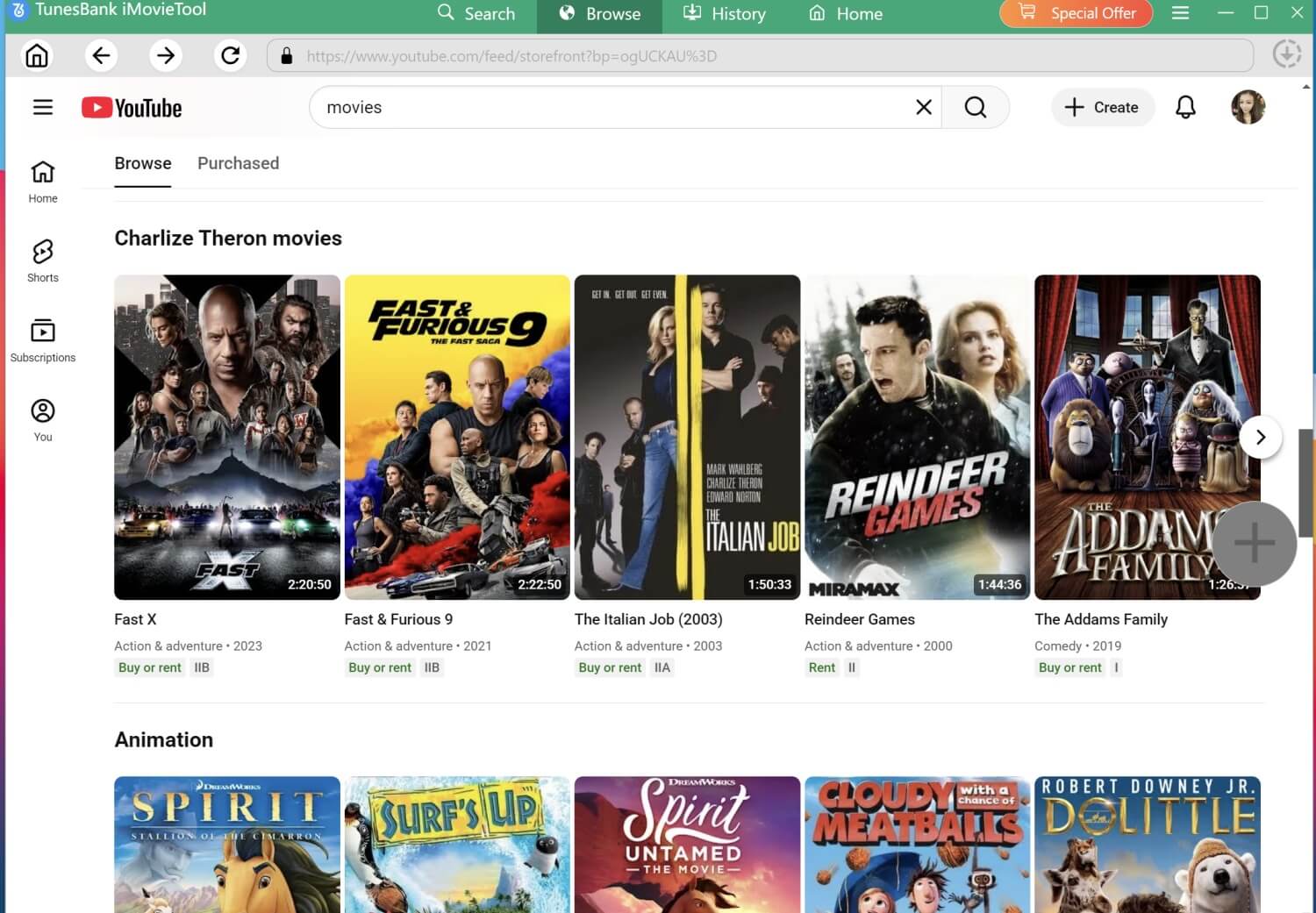Switch to the Browse tab in TunesBank
The width and height of the screenshot is (1316, 913).
click(x=600, y=14)
